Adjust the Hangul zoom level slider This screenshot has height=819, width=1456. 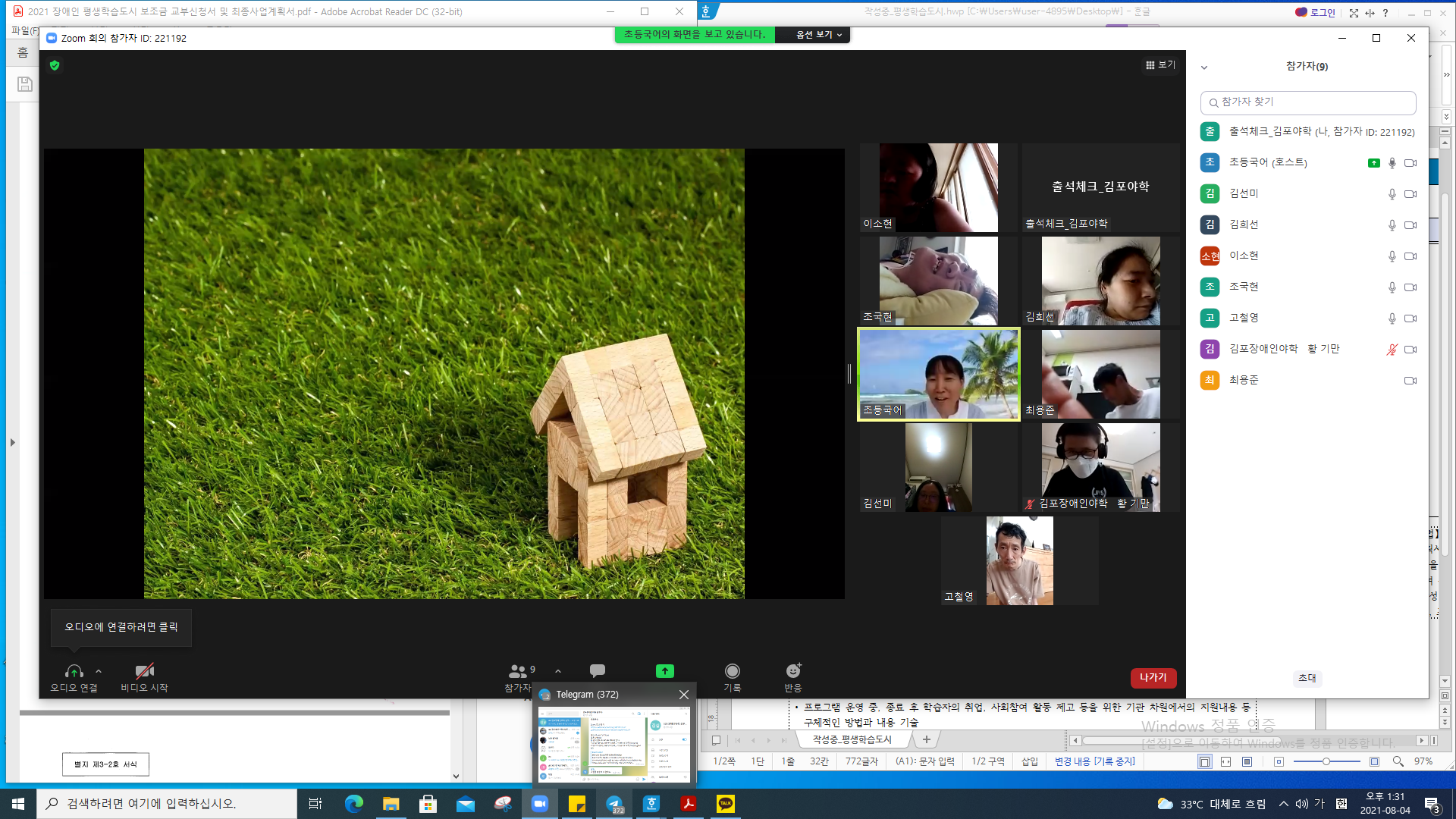point(1326,761)
